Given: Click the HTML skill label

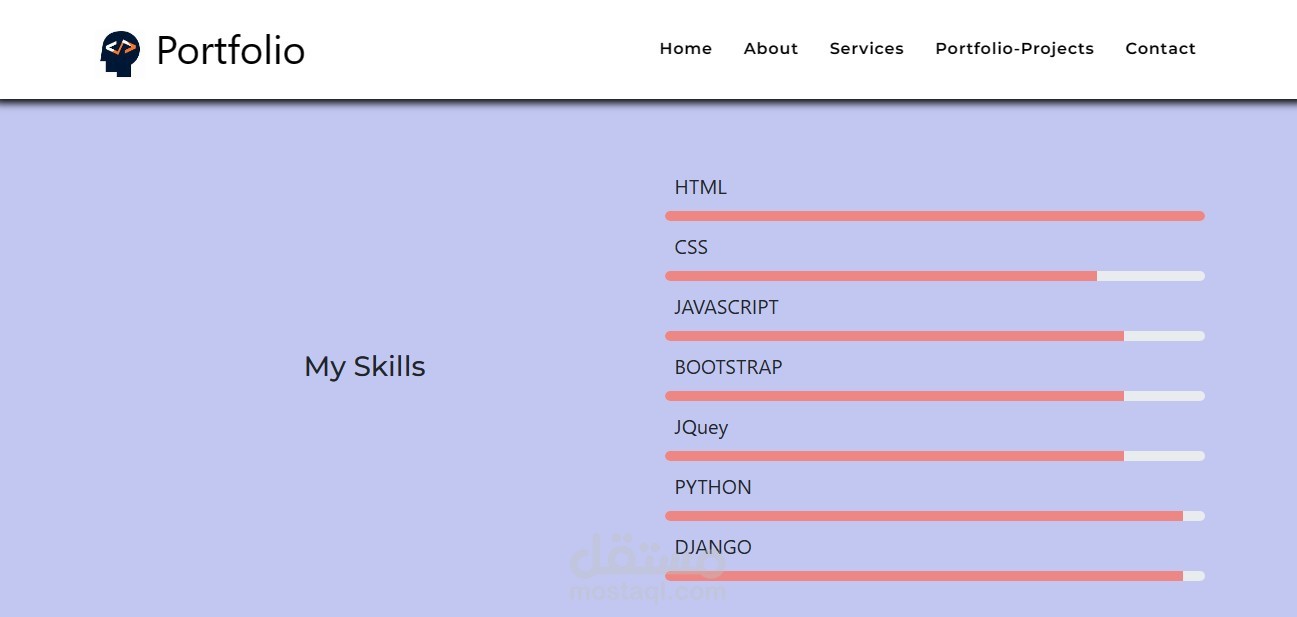Looking at the screenshot, I should (x=700, y=187).
